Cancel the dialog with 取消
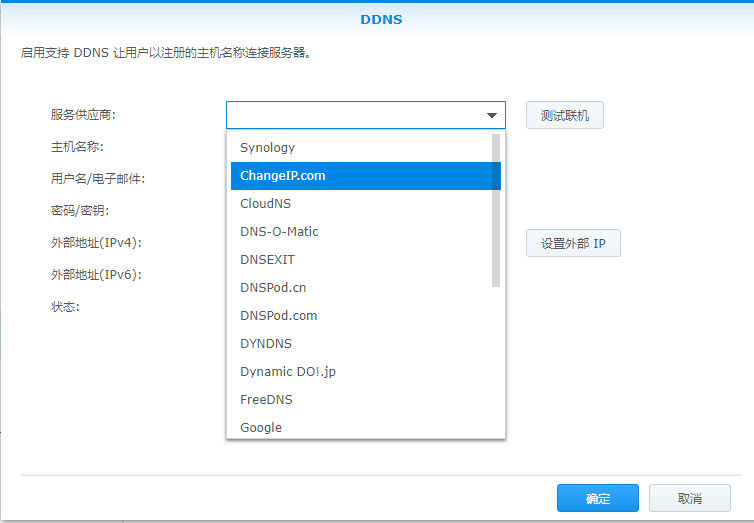 (x=690, y=498)
